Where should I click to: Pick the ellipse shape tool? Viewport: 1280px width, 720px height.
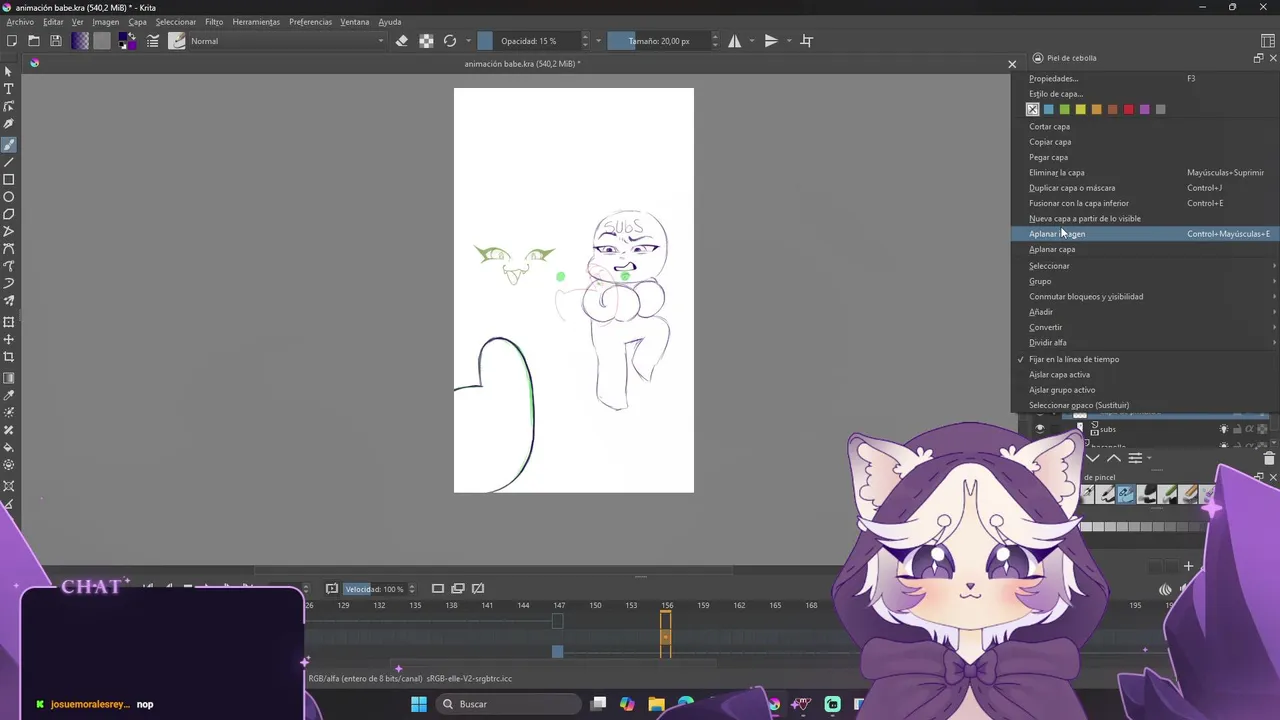[9, 197]
